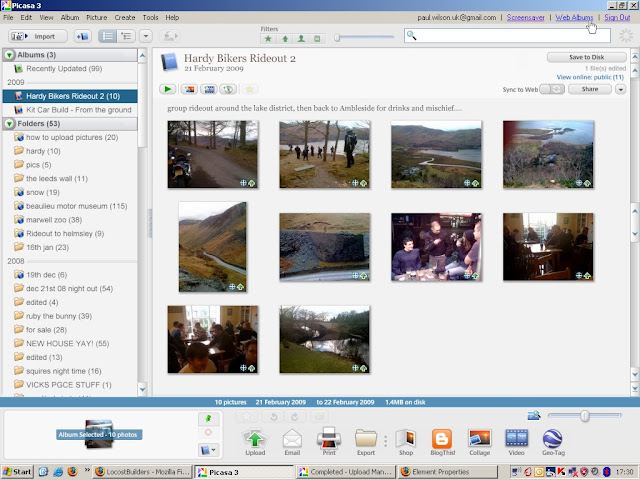640x480 pixels.
Task: Click the Upload icon in bottom toolbar
Action: [x=255, y=437]
